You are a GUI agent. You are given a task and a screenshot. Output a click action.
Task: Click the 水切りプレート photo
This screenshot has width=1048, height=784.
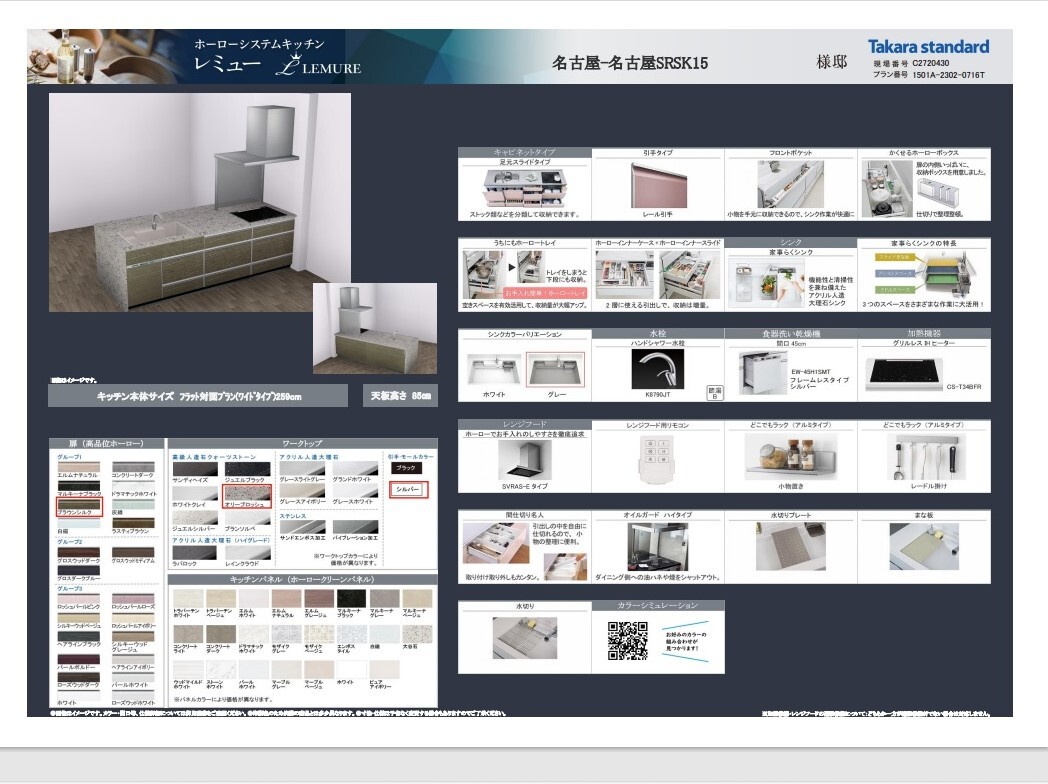click(x=791, y=546)
